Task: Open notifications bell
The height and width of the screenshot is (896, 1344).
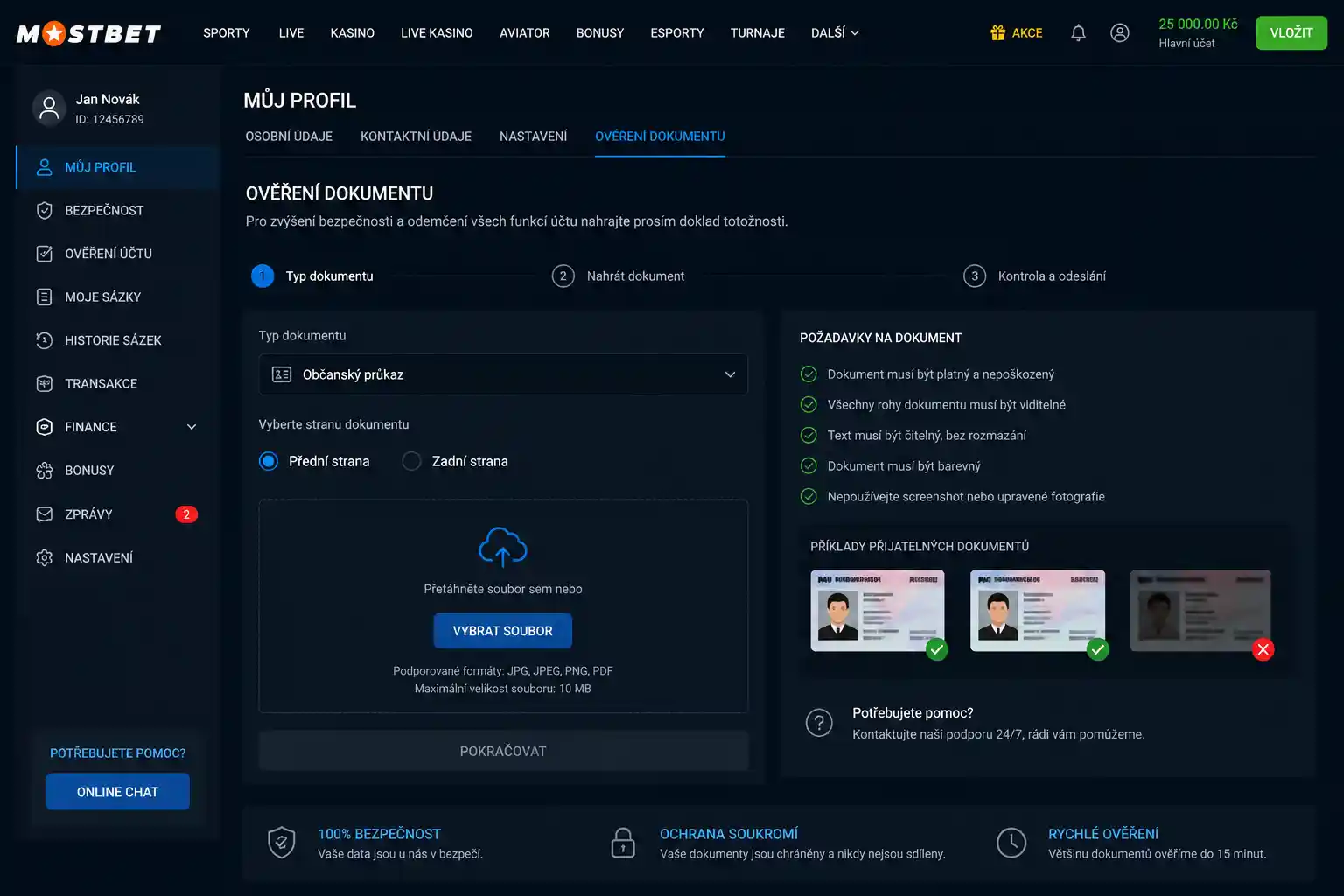Action: tap(1078, 33)
